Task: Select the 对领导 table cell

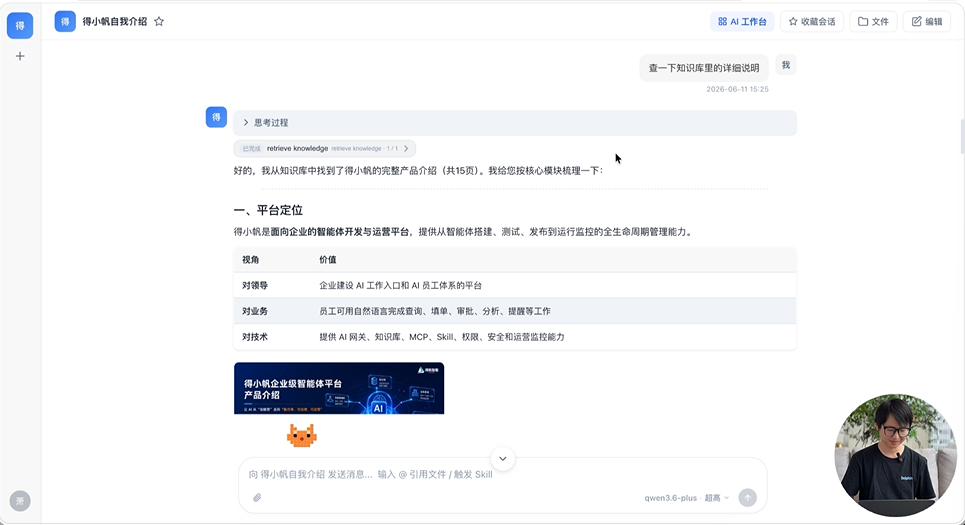Action: pos(255,286)
